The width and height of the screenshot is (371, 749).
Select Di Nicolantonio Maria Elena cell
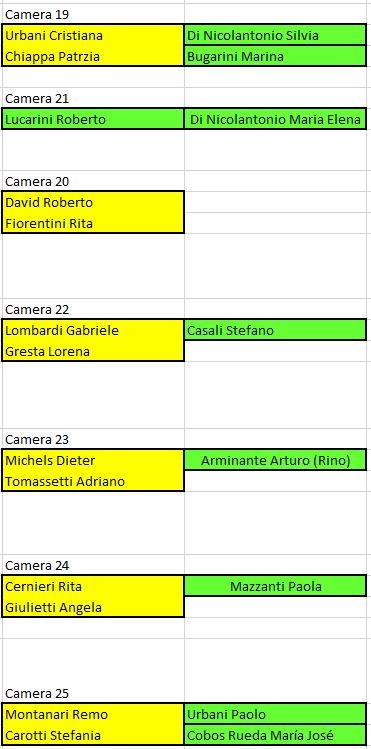point(276,119)
